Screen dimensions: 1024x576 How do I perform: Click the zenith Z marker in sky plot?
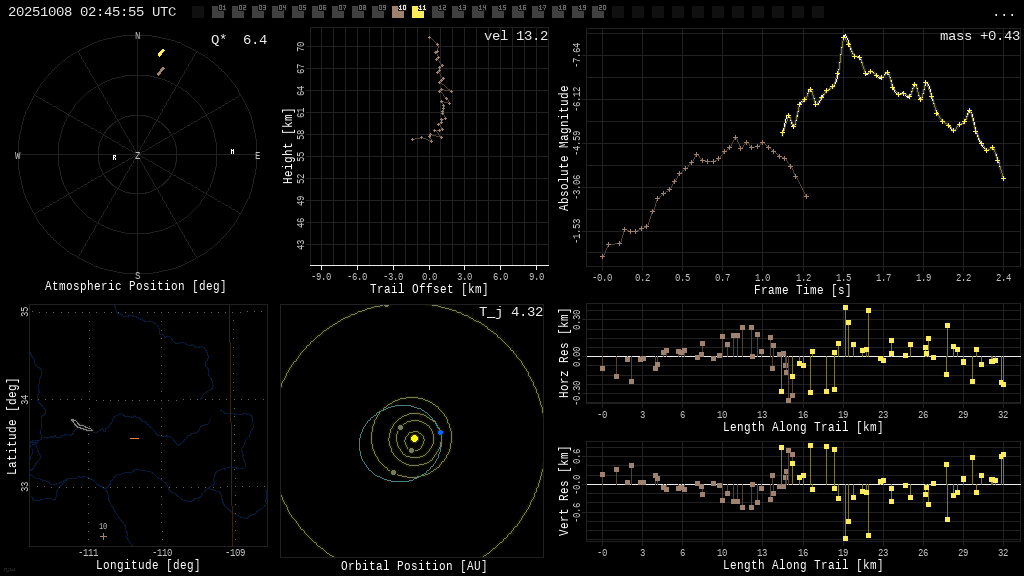[x=138, y=156]
